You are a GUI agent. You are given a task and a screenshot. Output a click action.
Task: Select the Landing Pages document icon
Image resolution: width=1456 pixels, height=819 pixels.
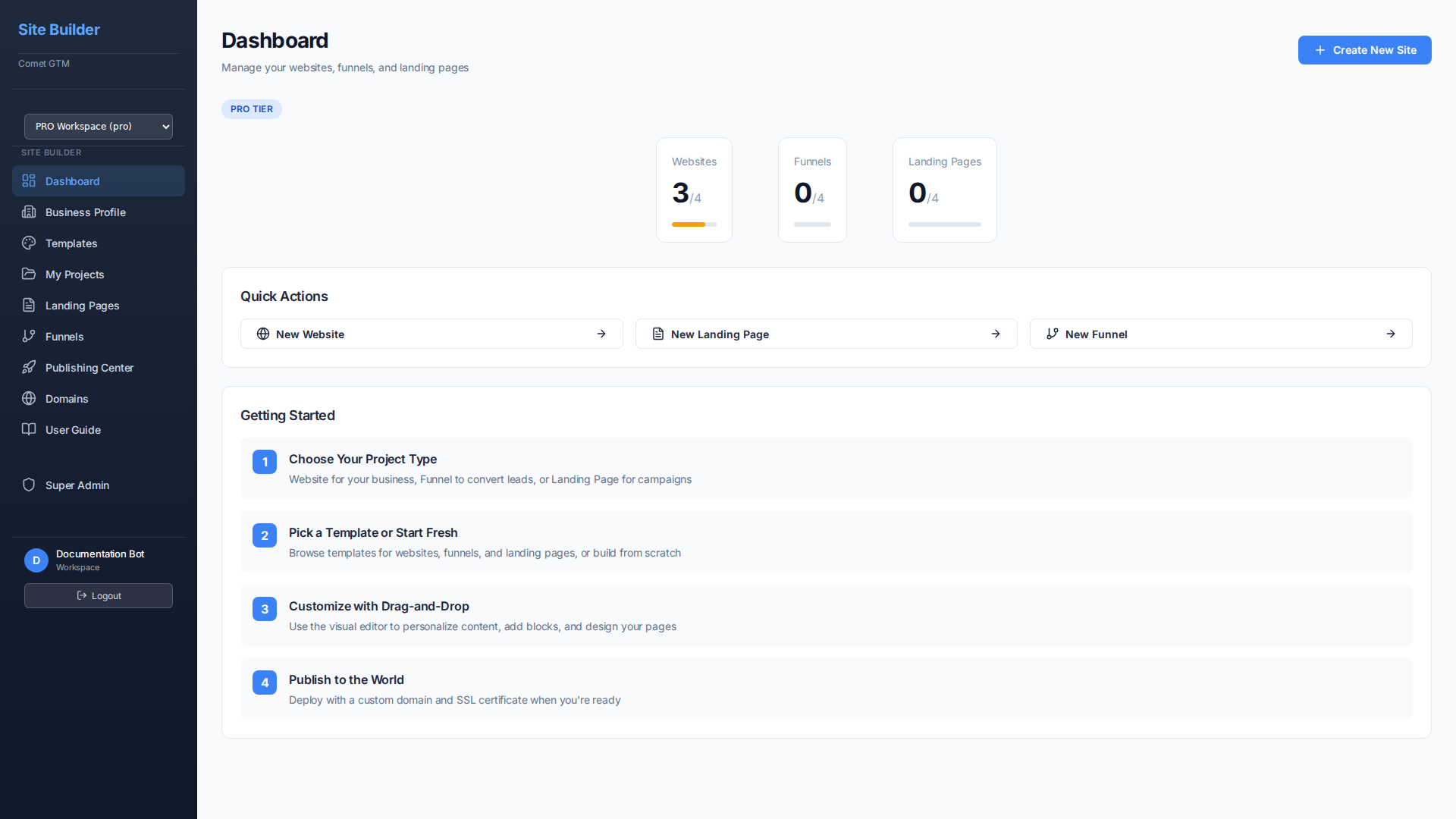click(29, 306)
